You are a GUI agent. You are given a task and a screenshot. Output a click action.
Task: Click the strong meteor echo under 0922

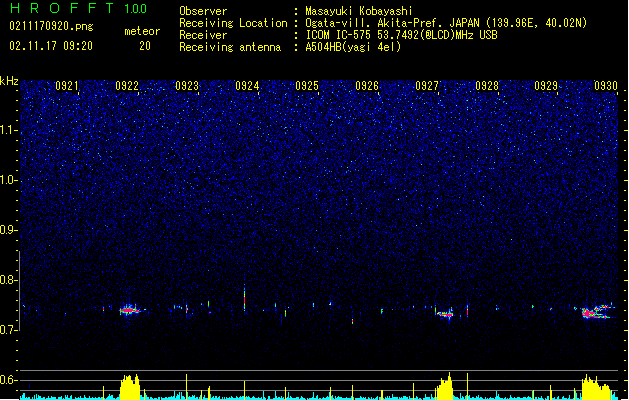129,310
